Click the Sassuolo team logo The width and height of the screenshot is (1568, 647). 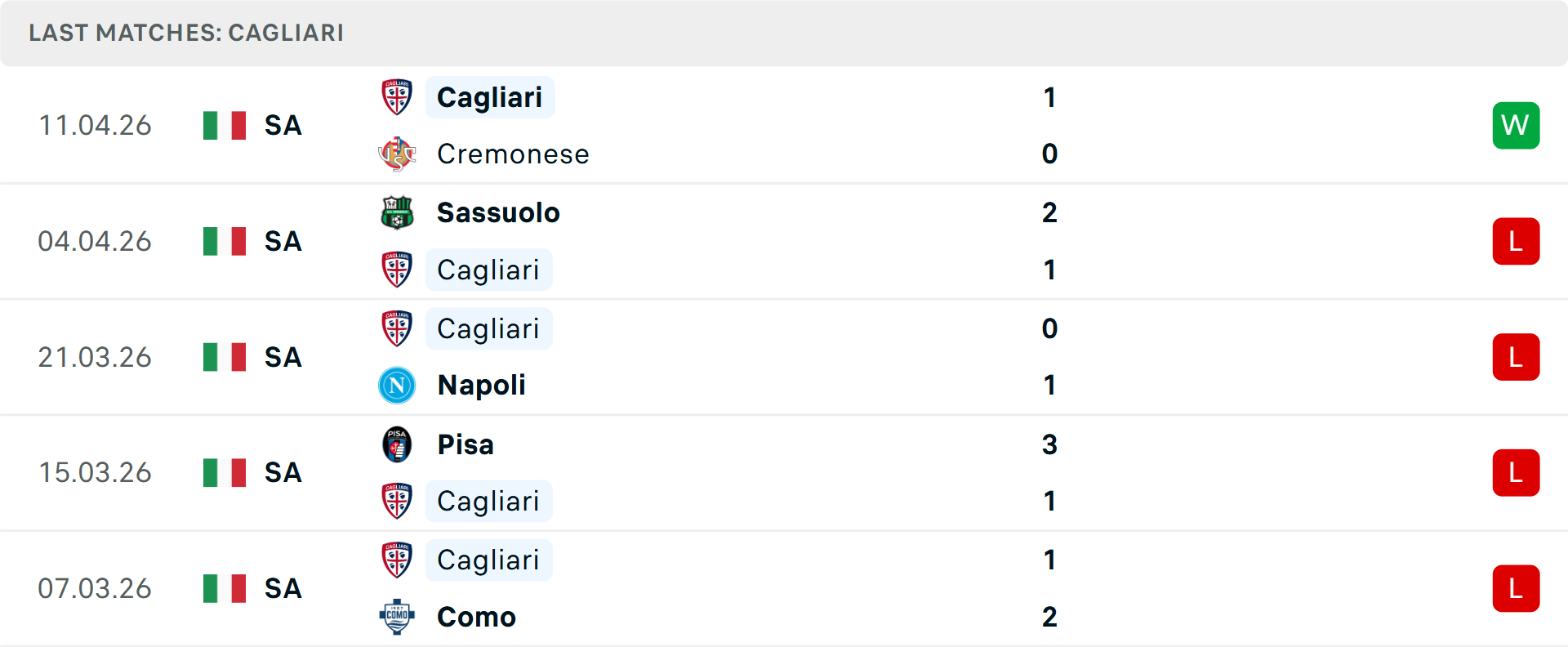pos(397,212)
